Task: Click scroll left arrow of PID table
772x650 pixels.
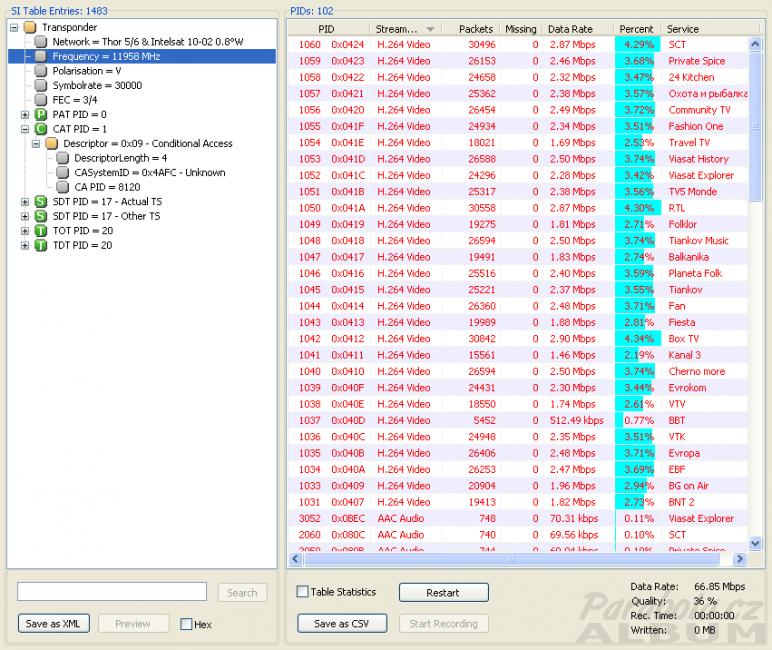Action: (x=295, y=559)
